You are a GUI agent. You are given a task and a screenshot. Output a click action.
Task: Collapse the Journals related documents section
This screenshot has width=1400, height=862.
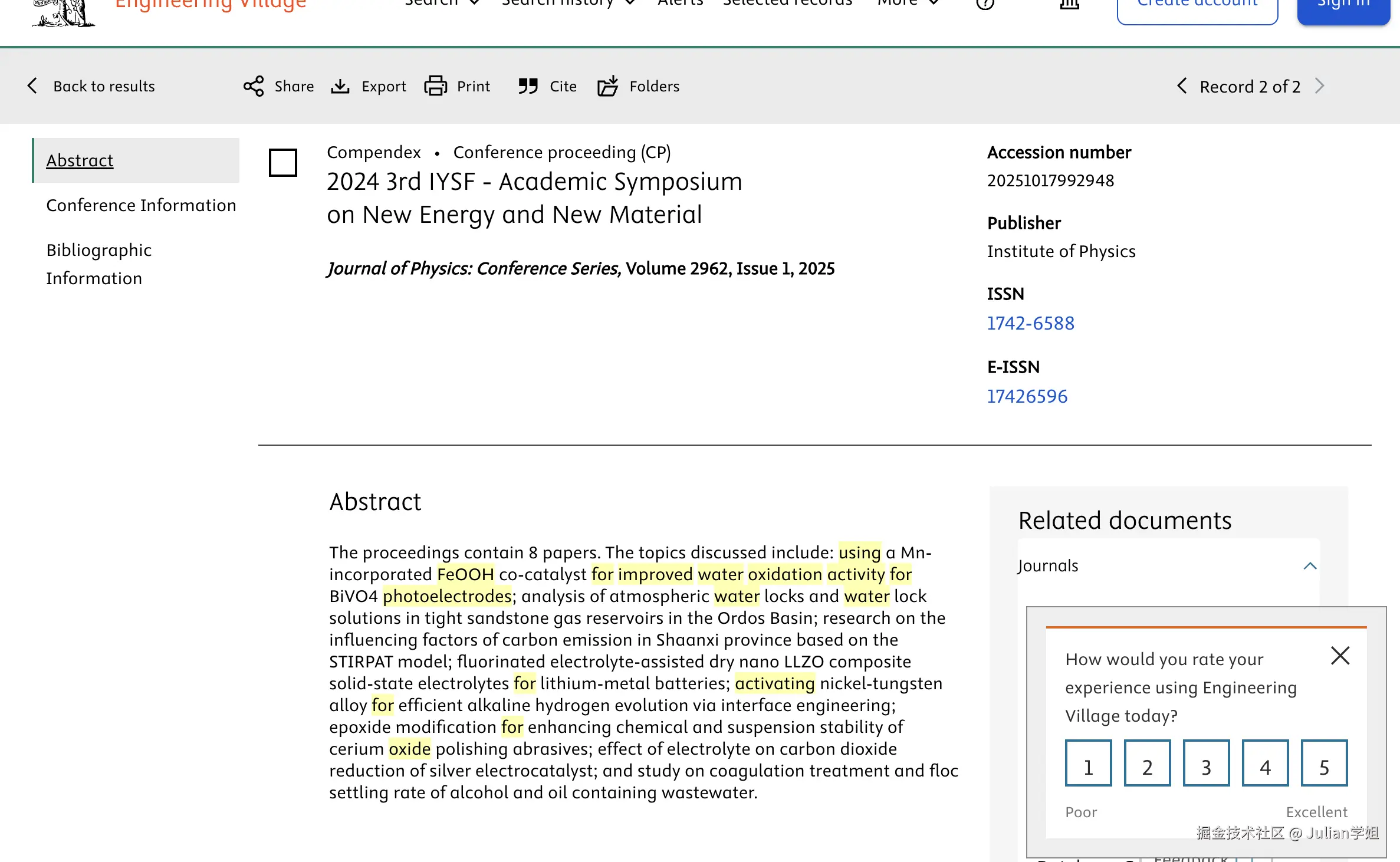1310,566
